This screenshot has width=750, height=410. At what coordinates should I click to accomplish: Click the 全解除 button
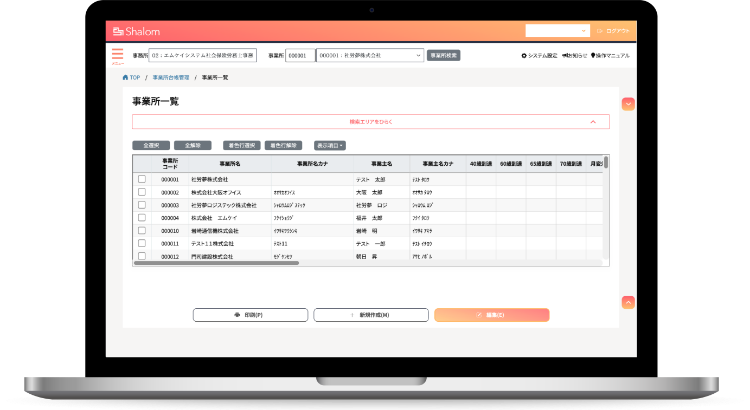192,145
